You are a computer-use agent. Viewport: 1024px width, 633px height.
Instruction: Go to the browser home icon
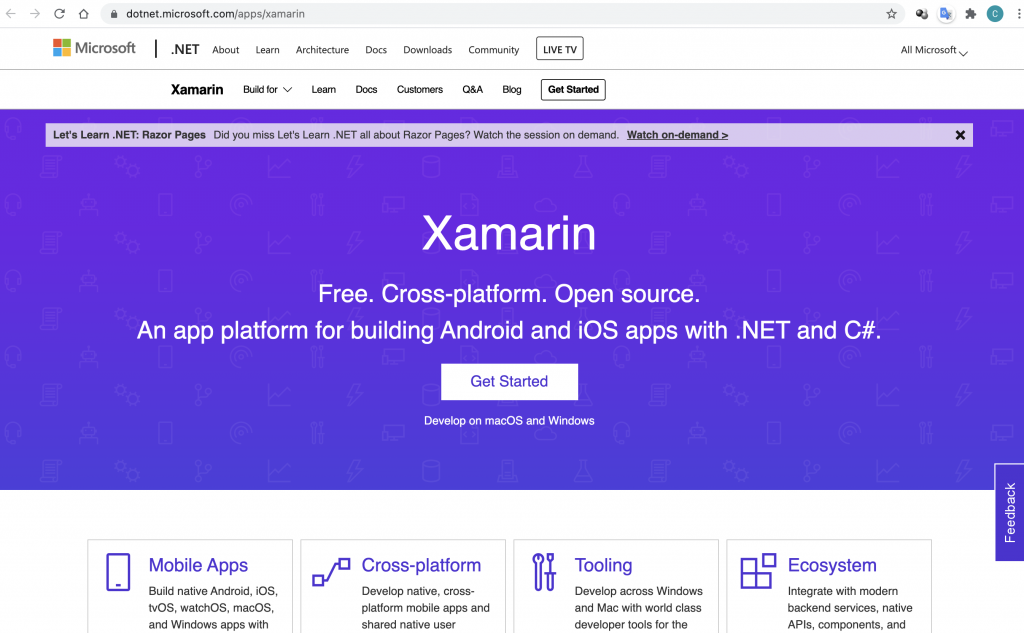pos(84,14)
